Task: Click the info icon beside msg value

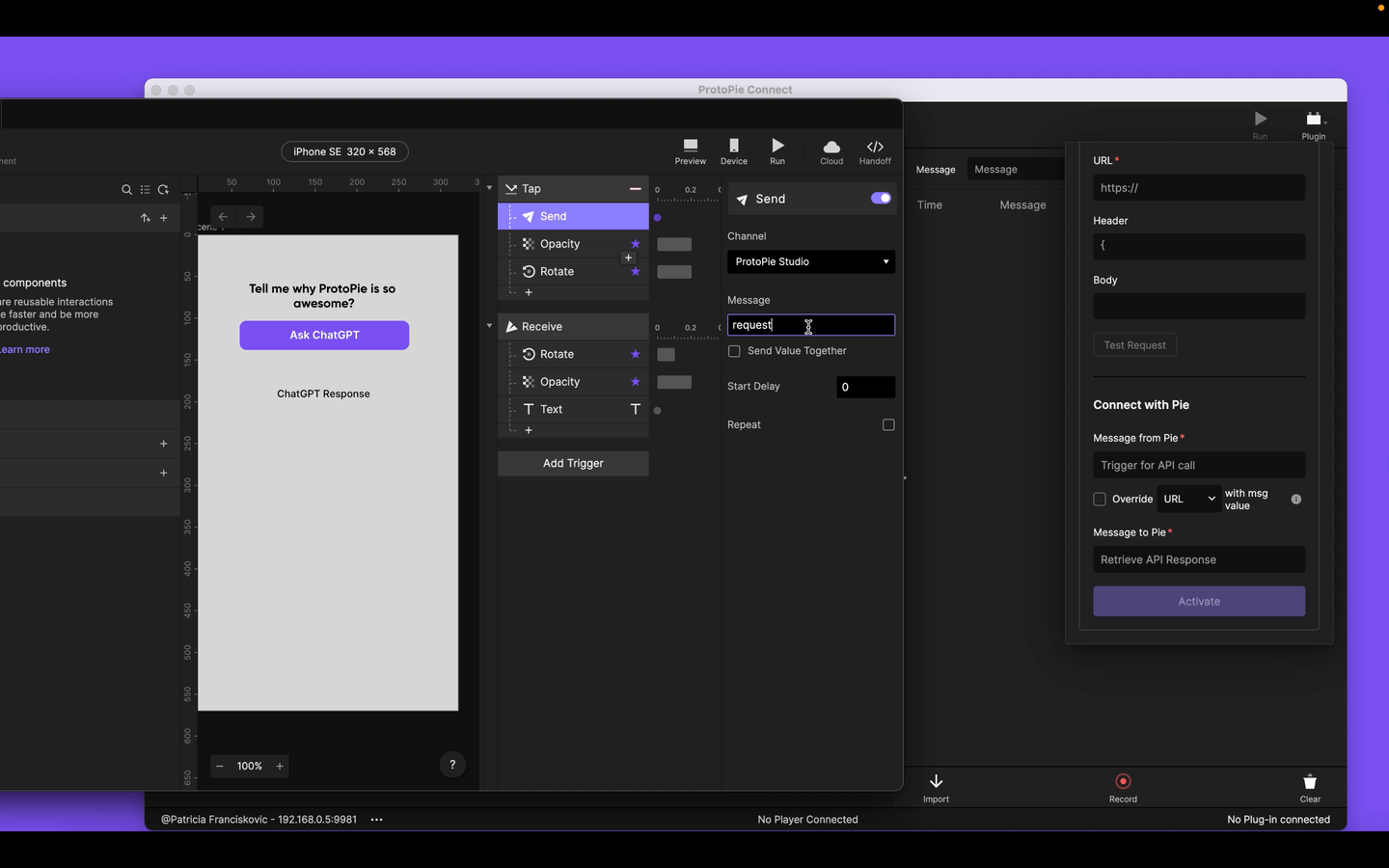Action: tap(1296, 500)
